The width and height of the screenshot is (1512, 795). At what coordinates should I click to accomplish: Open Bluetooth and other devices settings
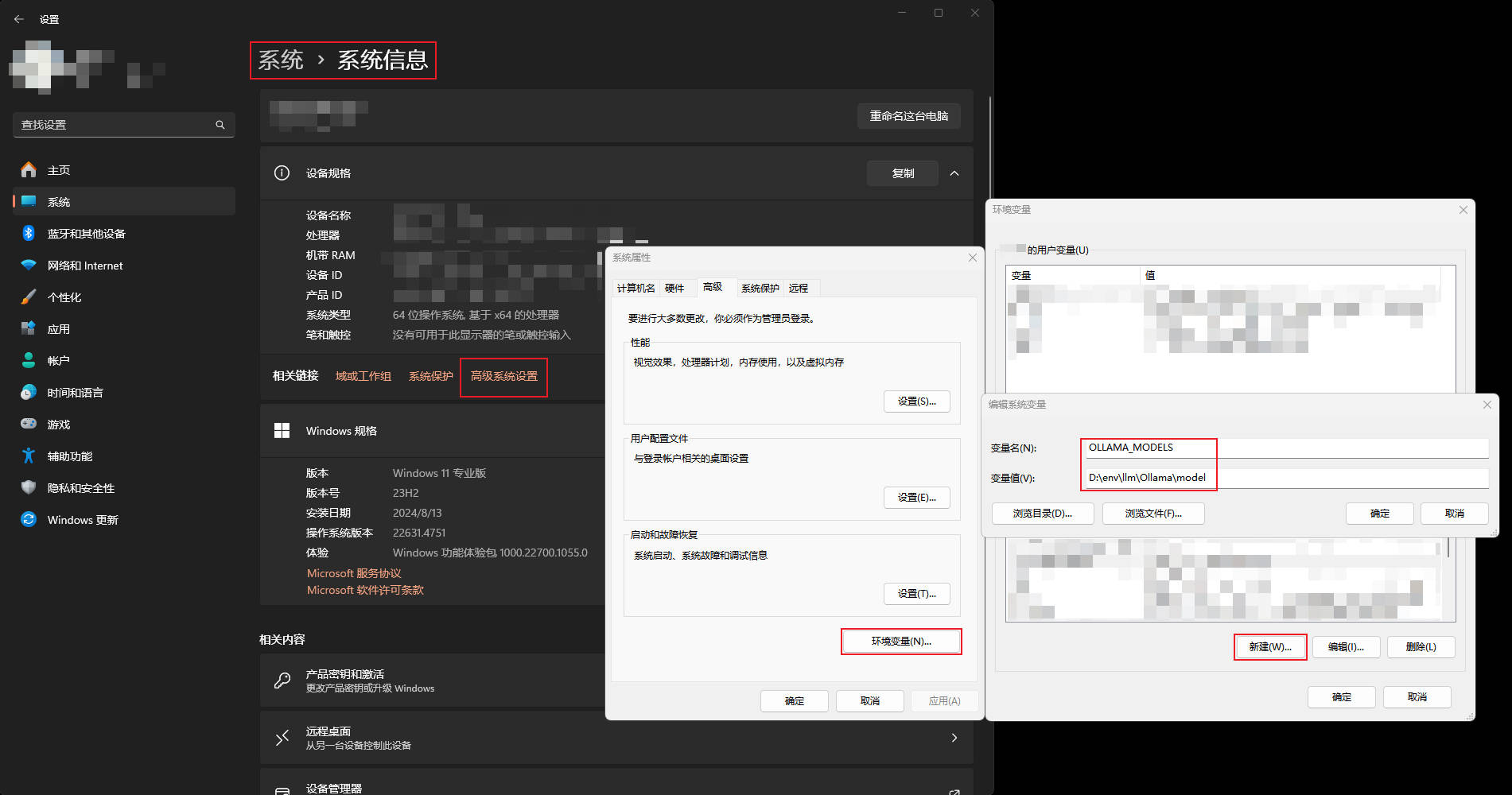click(29, 234)
